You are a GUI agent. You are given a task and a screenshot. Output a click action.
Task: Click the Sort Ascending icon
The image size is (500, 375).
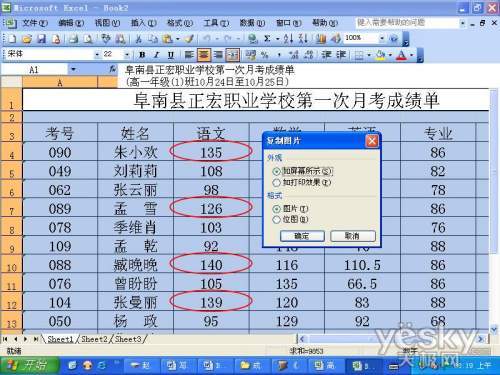288,39
